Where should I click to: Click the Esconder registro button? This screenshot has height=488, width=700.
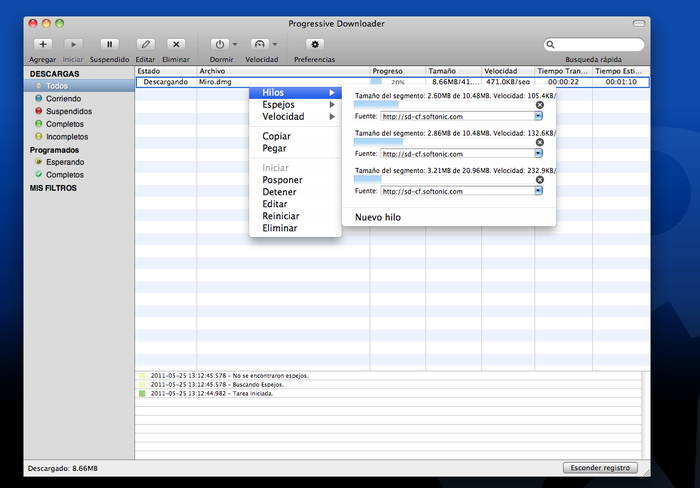[600, 468]
